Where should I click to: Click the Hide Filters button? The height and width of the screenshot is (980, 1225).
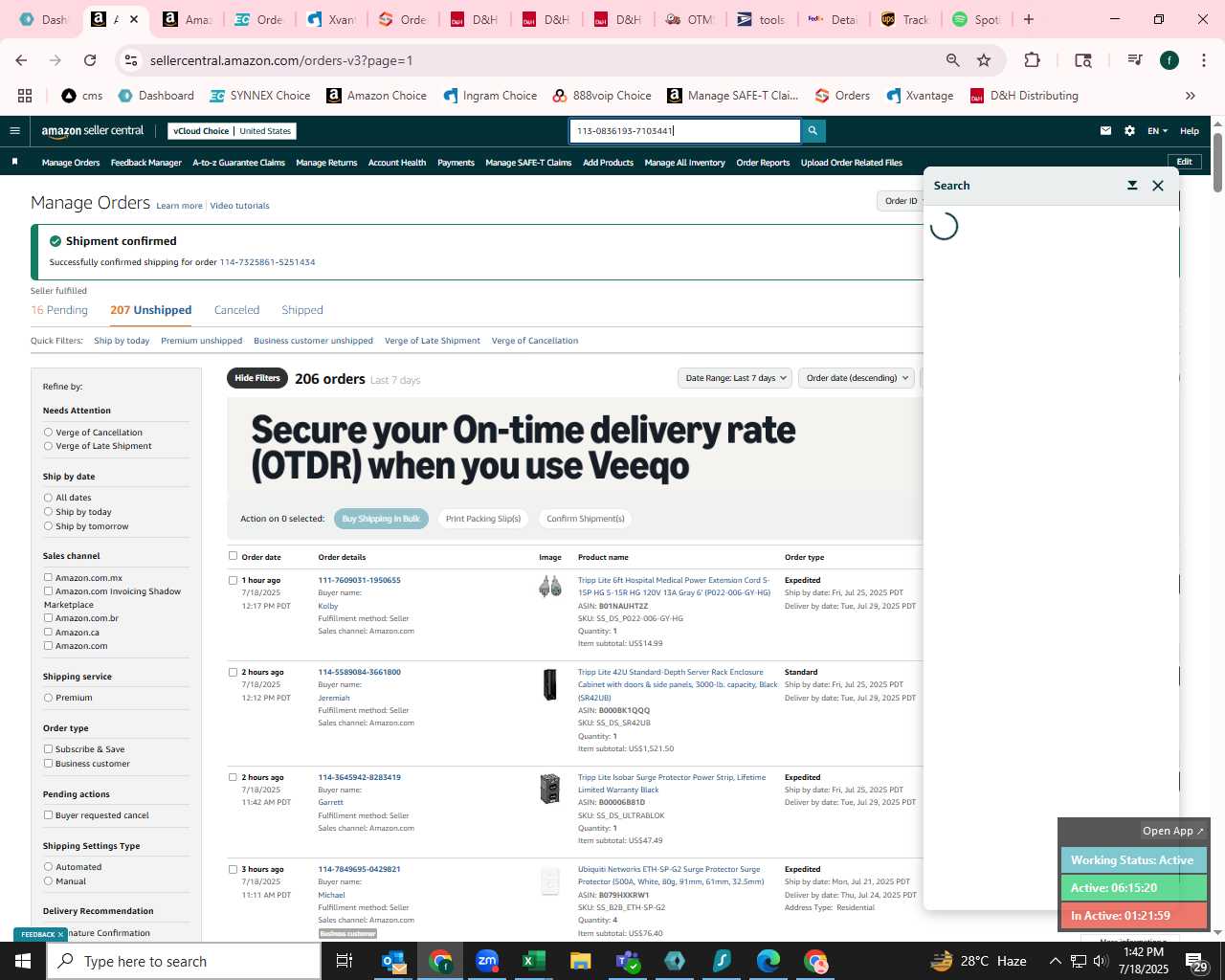click(x=257, y=378)
